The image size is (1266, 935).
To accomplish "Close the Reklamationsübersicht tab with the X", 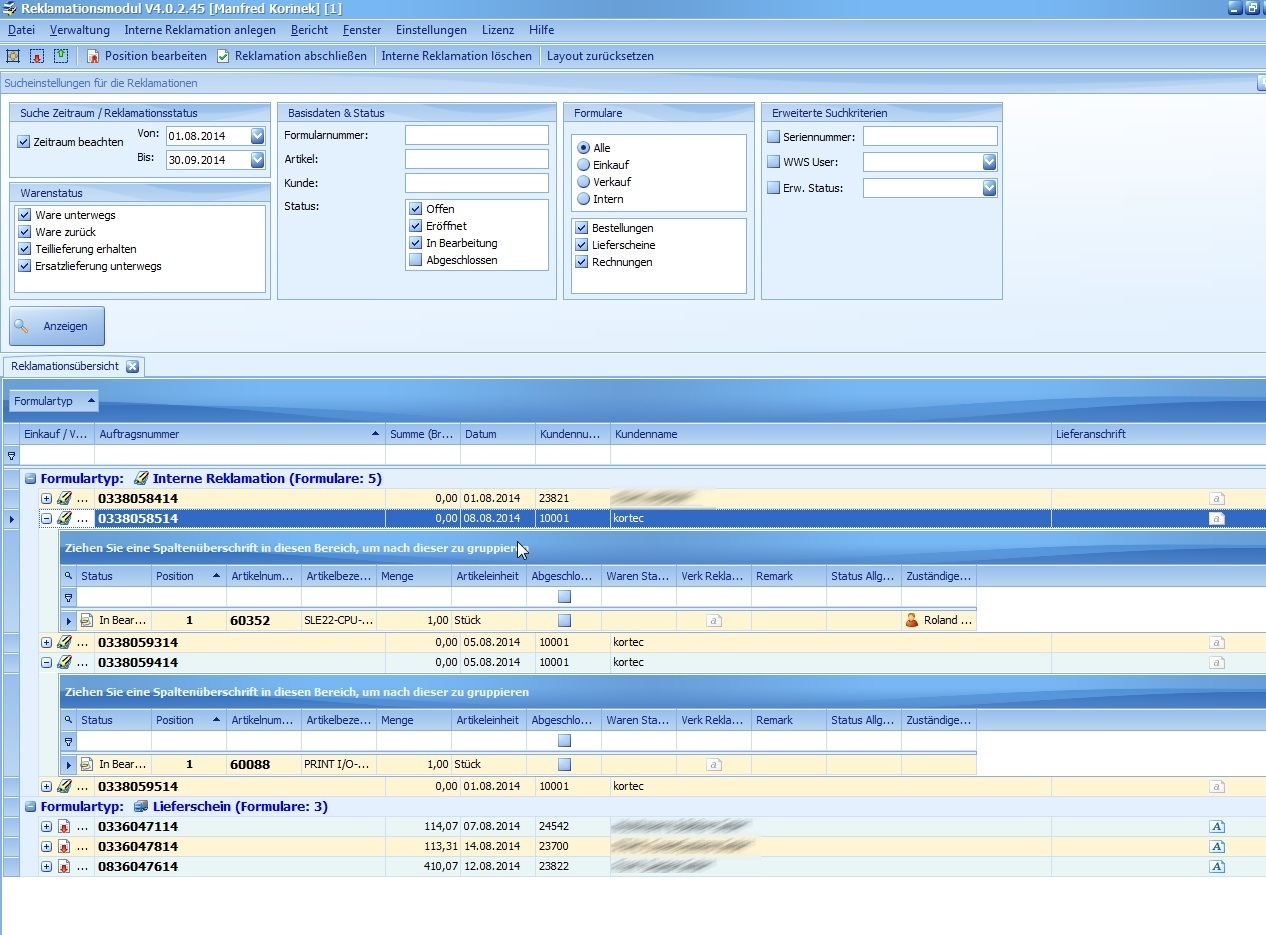I will click(x=132, y=366).
